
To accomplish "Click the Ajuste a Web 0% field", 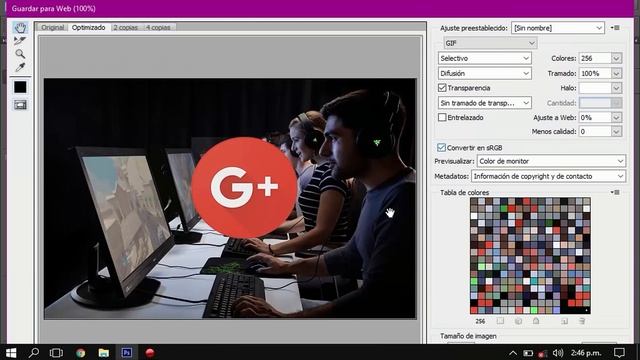I will (595, 118).
